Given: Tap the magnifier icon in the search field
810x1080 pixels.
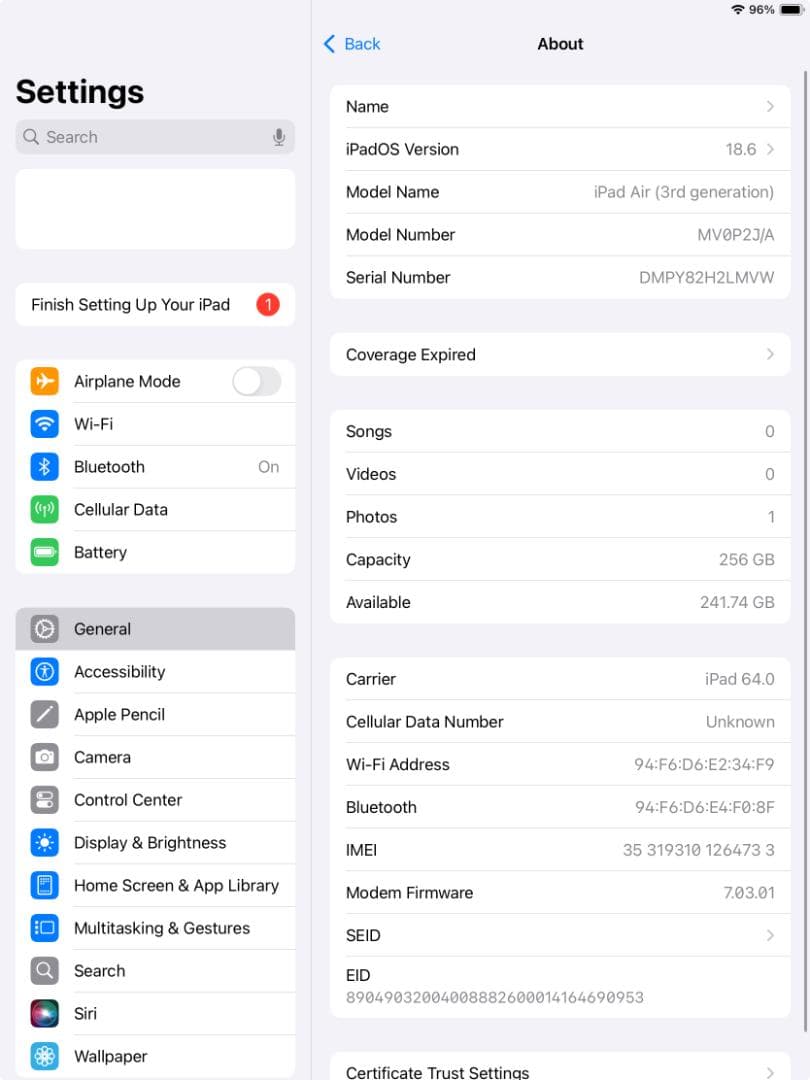Looking at the screenshot, I should click(31, 136).
